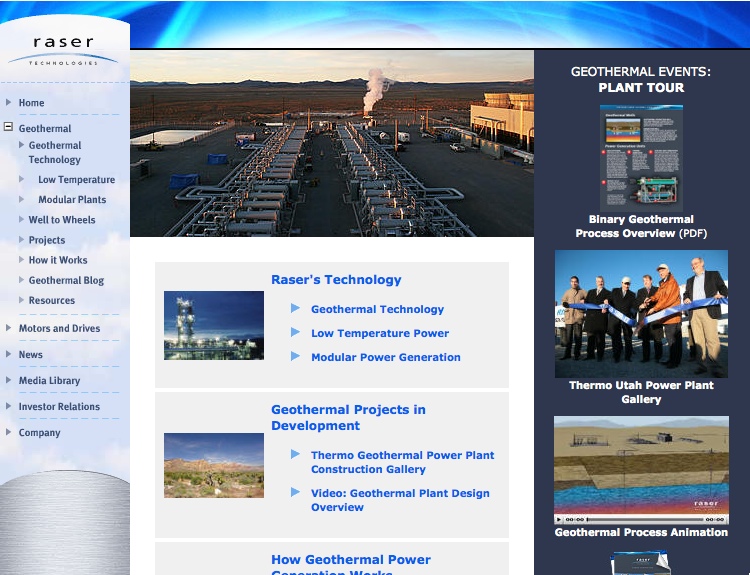Open the Binary Geothermal Process PDF thumbnail

641,158
